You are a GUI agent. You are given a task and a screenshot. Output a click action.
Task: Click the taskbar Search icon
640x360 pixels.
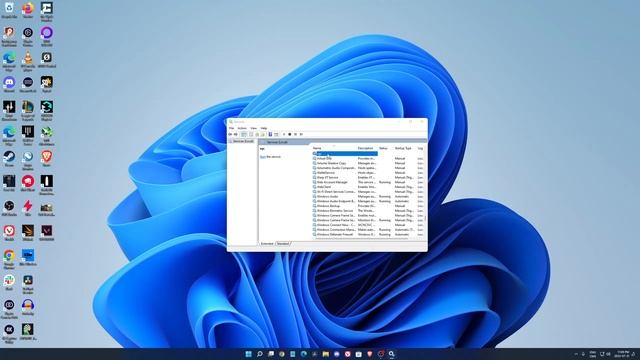click(x=260, y=354)
